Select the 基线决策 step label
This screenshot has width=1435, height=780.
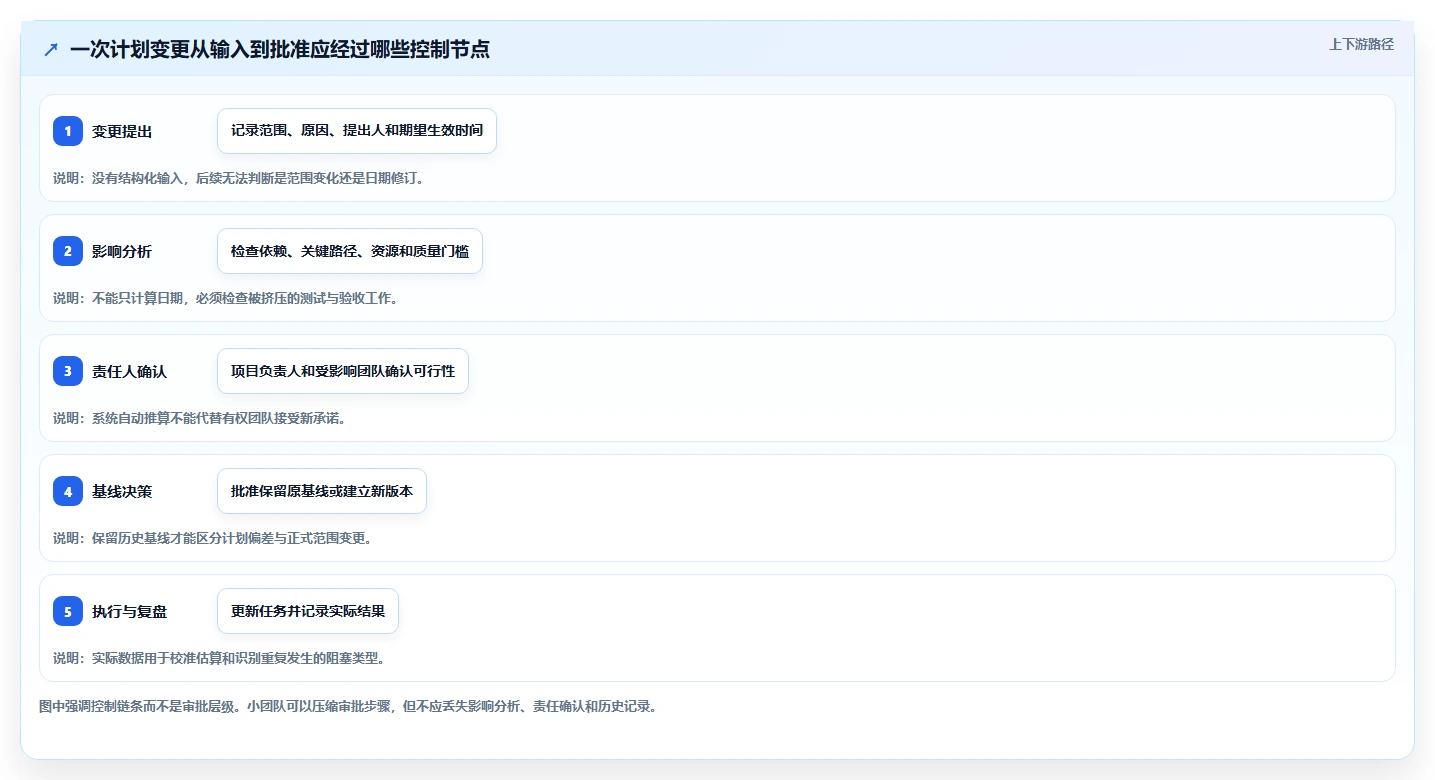122,491
